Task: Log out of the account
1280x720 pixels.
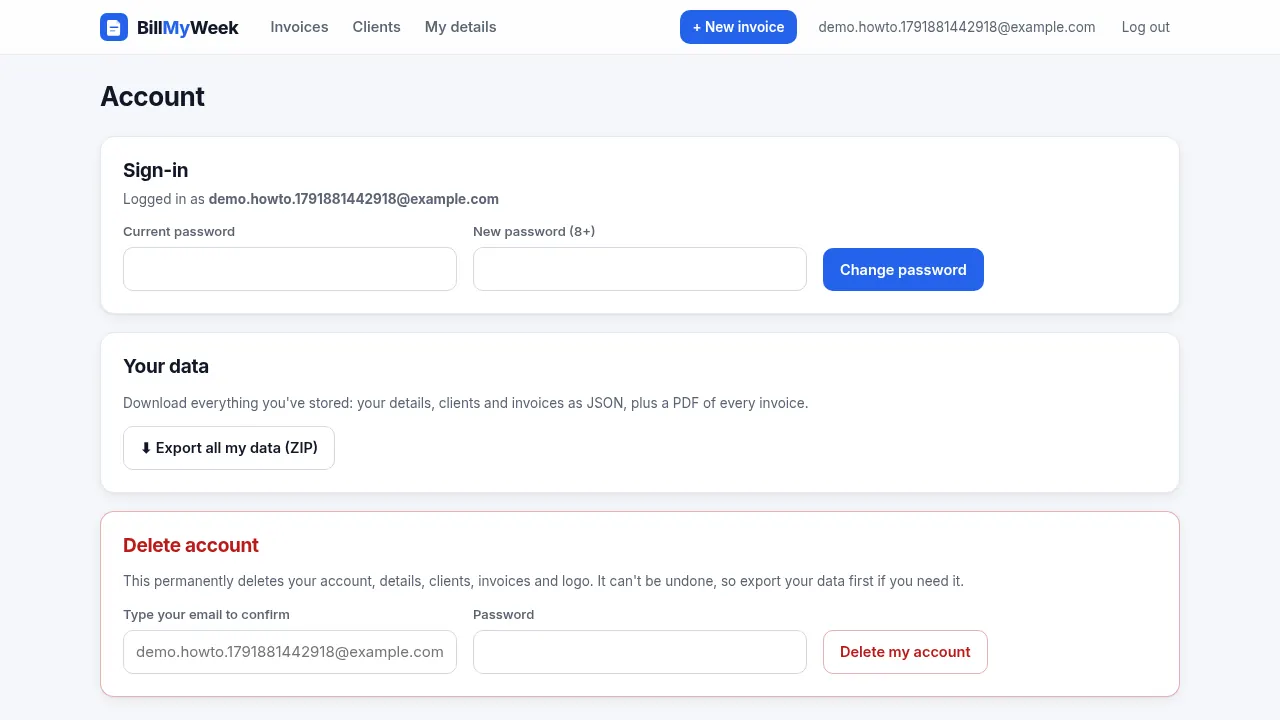Action: pos(1145,27)
